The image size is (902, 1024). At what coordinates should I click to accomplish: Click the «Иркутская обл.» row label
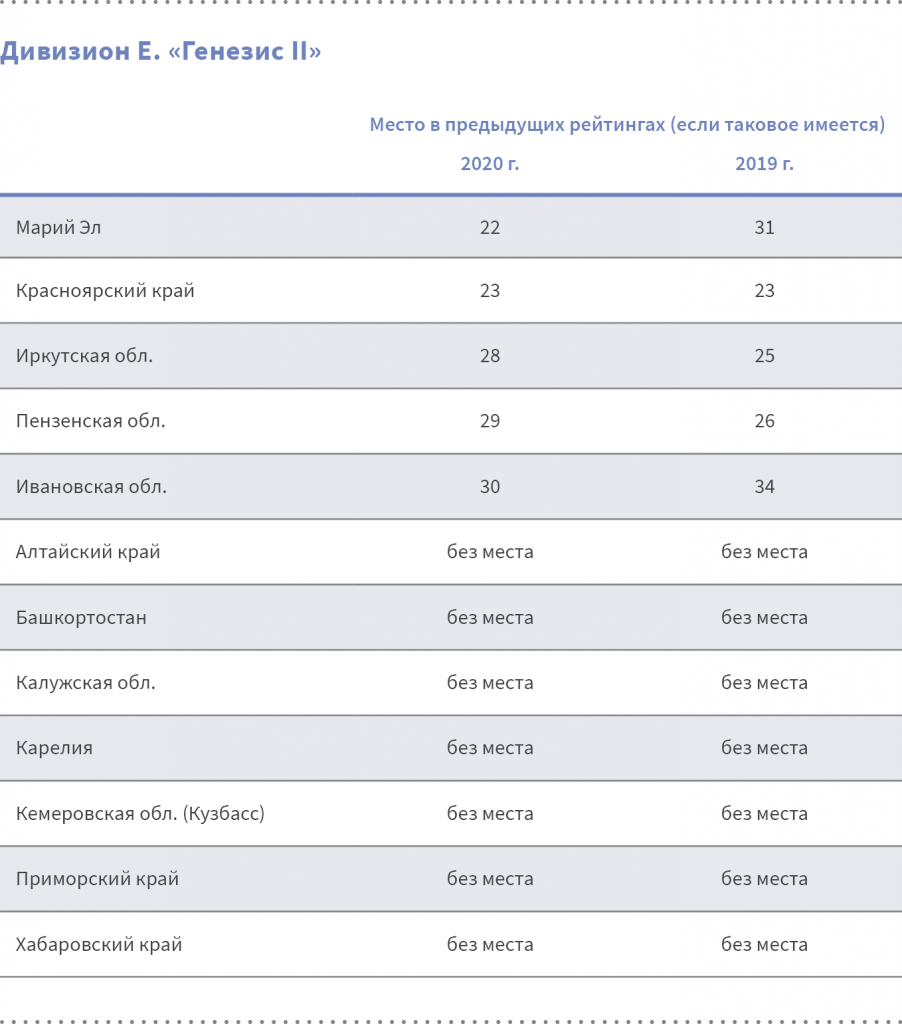84,356
